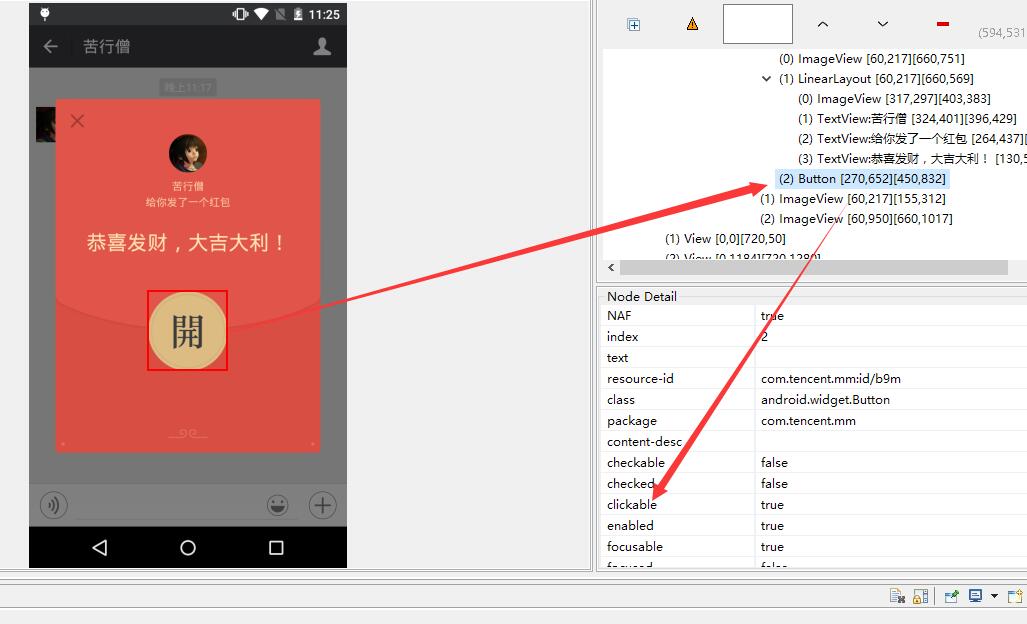Click the NAF row in Node Detail
1027x624 pixels.
pyautogui.click(x=813, y=316)
